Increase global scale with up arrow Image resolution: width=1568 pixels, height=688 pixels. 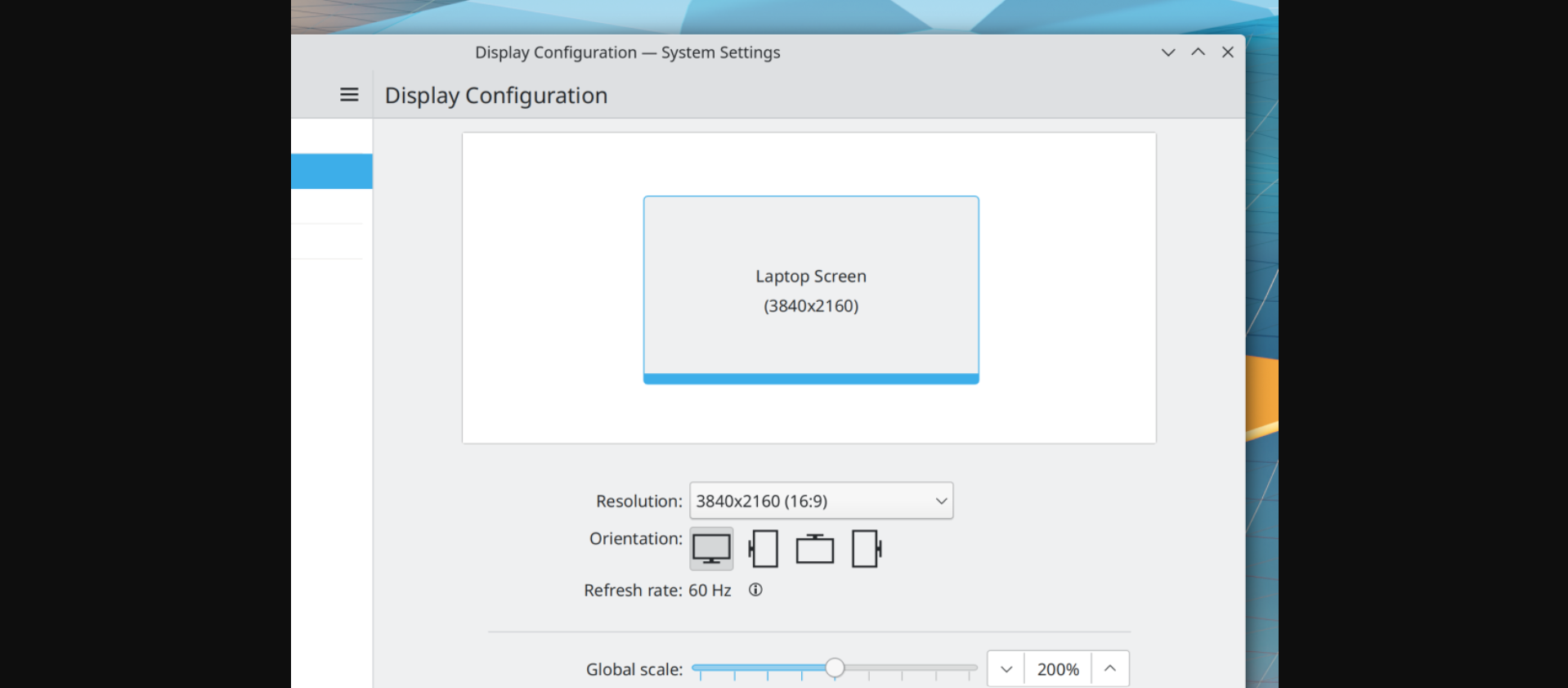(x=1110, y=669)
